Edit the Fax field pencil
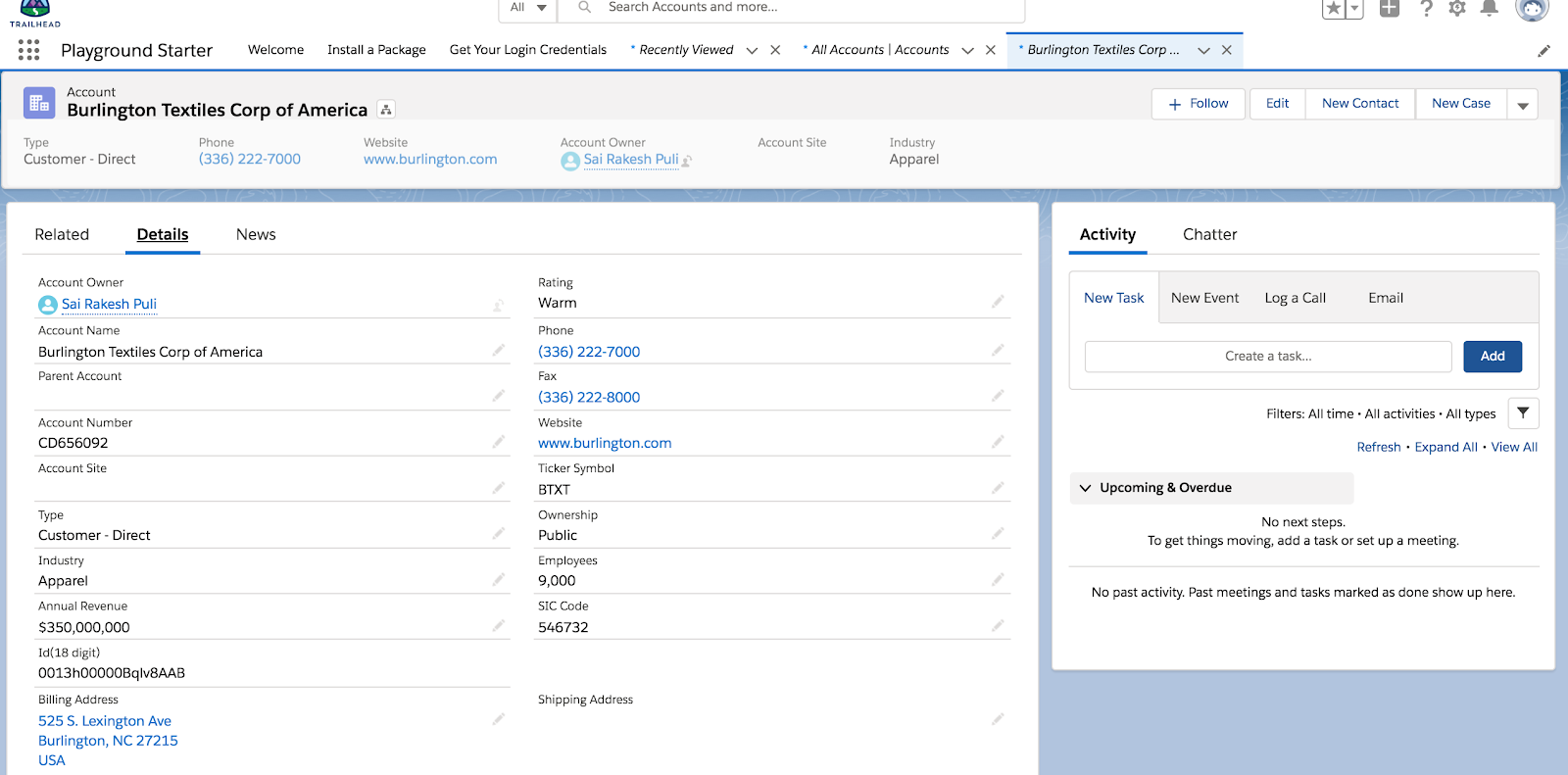This screenshot has width=1568, height=775. click(x=998, y=396)
